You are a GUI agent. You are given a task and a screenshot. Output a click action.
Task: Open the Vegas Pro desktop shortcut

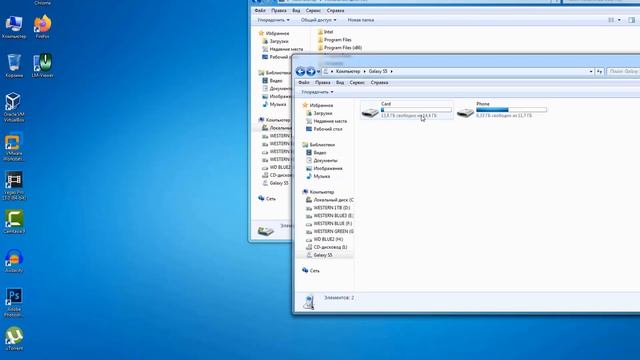click(x=14, y=186)
